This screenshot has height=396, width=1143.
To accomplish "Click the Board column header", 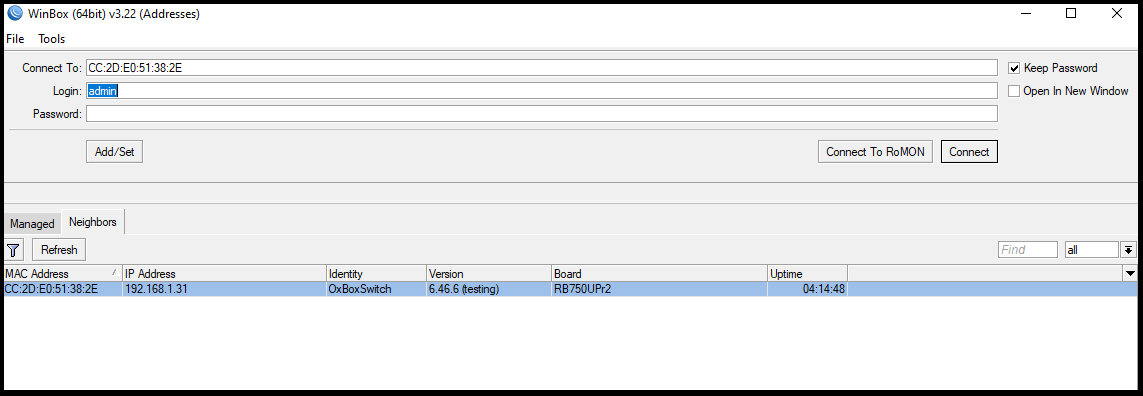I will coord(659,273).
